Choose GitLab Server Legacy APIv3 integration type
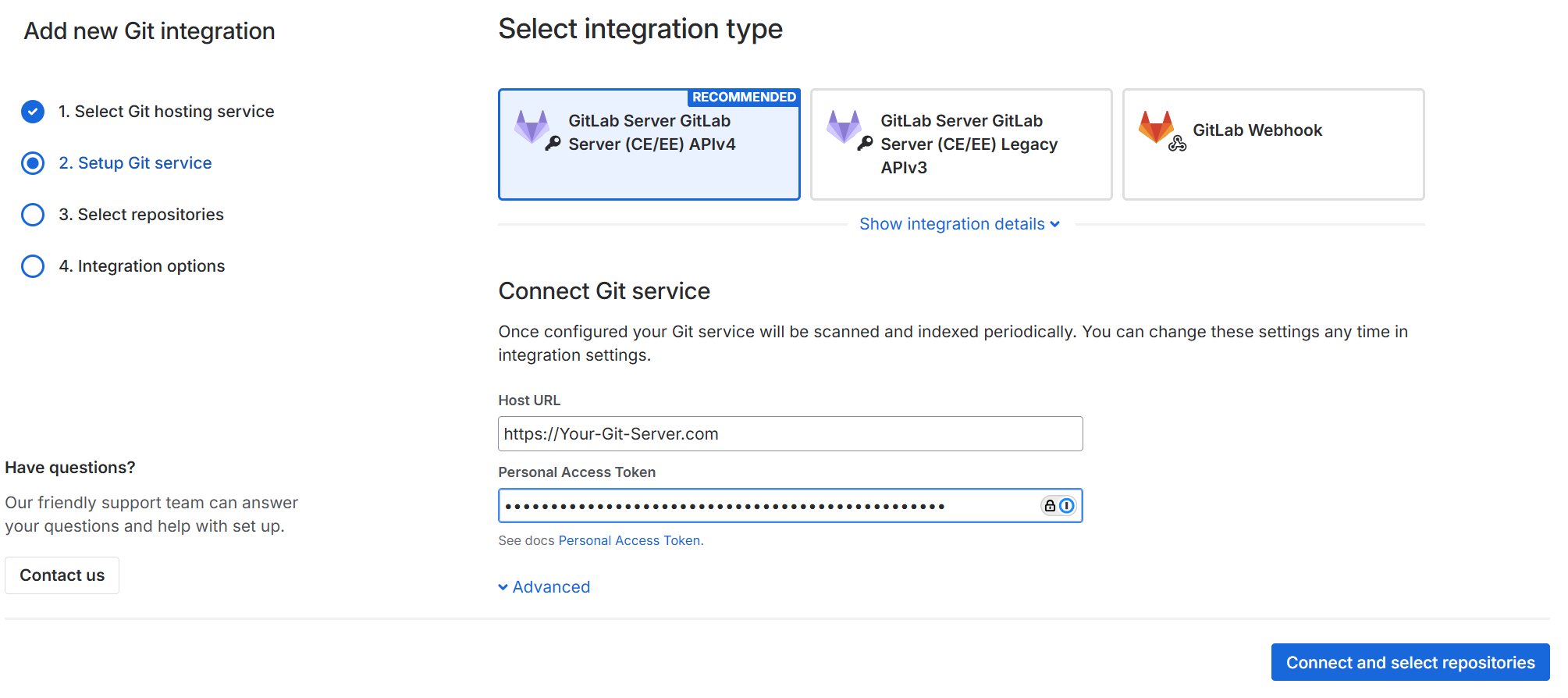This screenshot has height=698, width=1568. click(961, 144)
